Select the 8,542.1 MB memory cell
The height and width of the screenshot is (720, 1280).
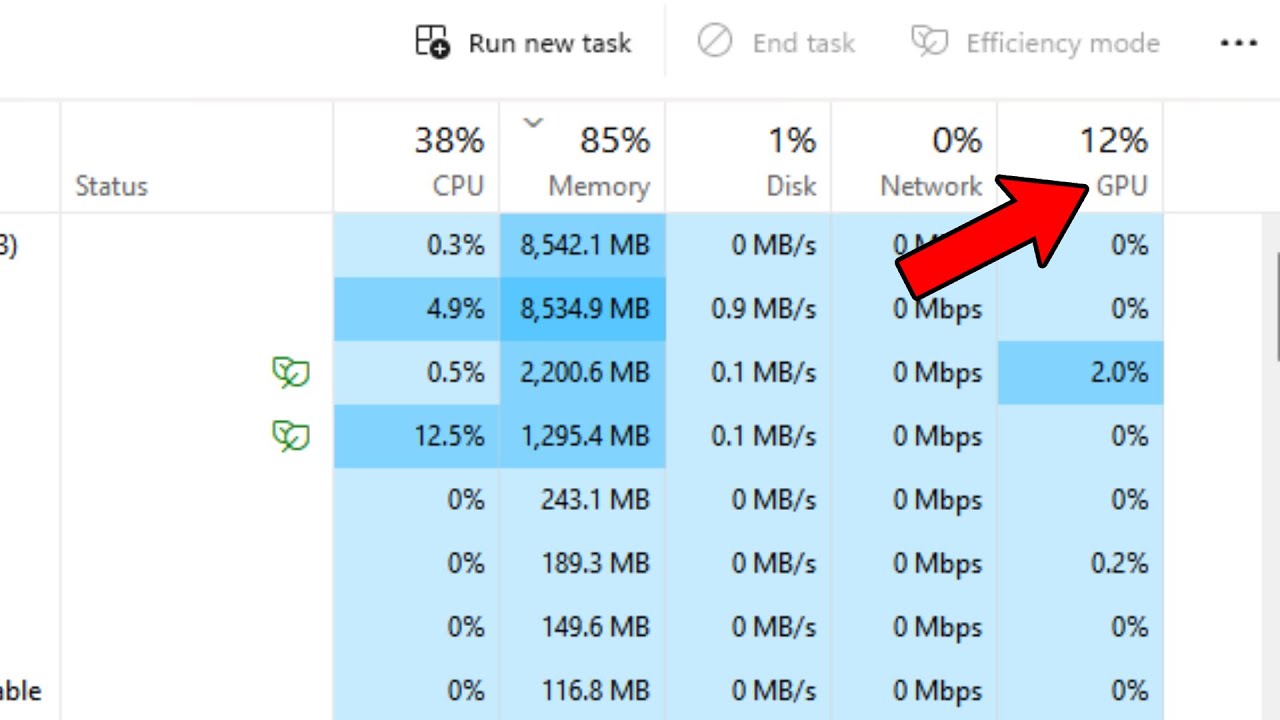[582, 245]
